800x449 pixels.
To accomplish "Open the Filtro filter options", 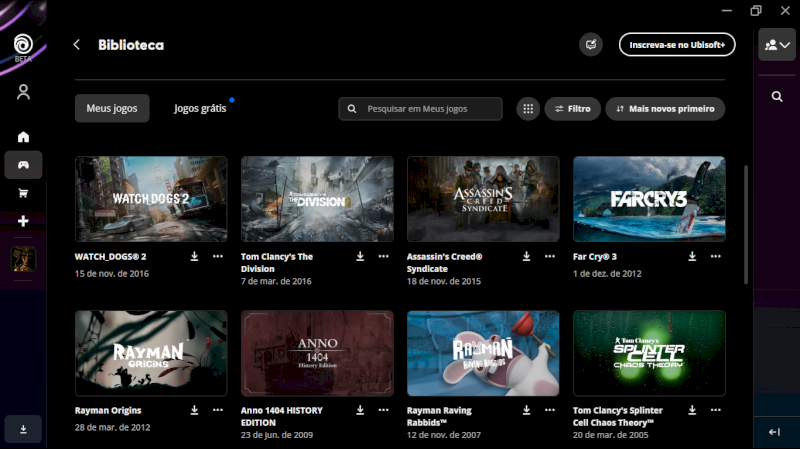I will click(572, 108).
